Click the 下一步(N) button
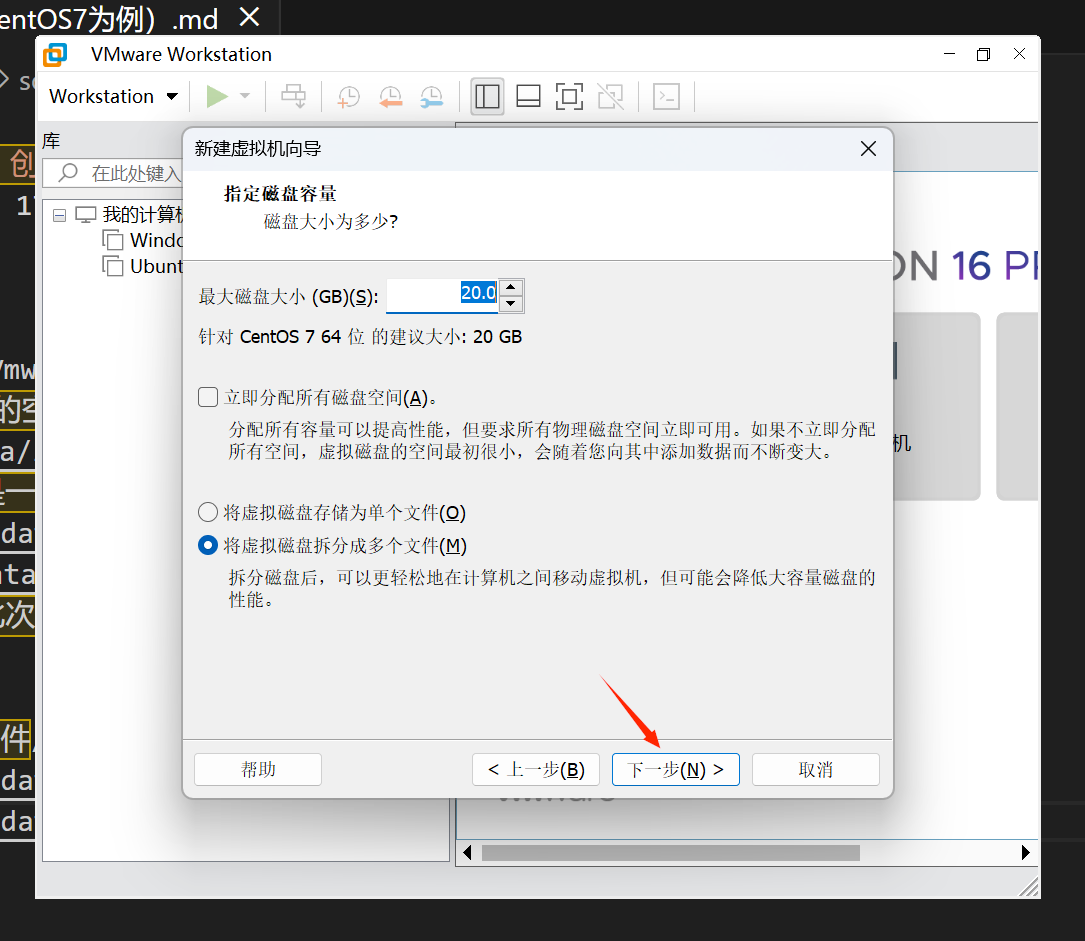The image size is (1085, 941). [675, 770]
